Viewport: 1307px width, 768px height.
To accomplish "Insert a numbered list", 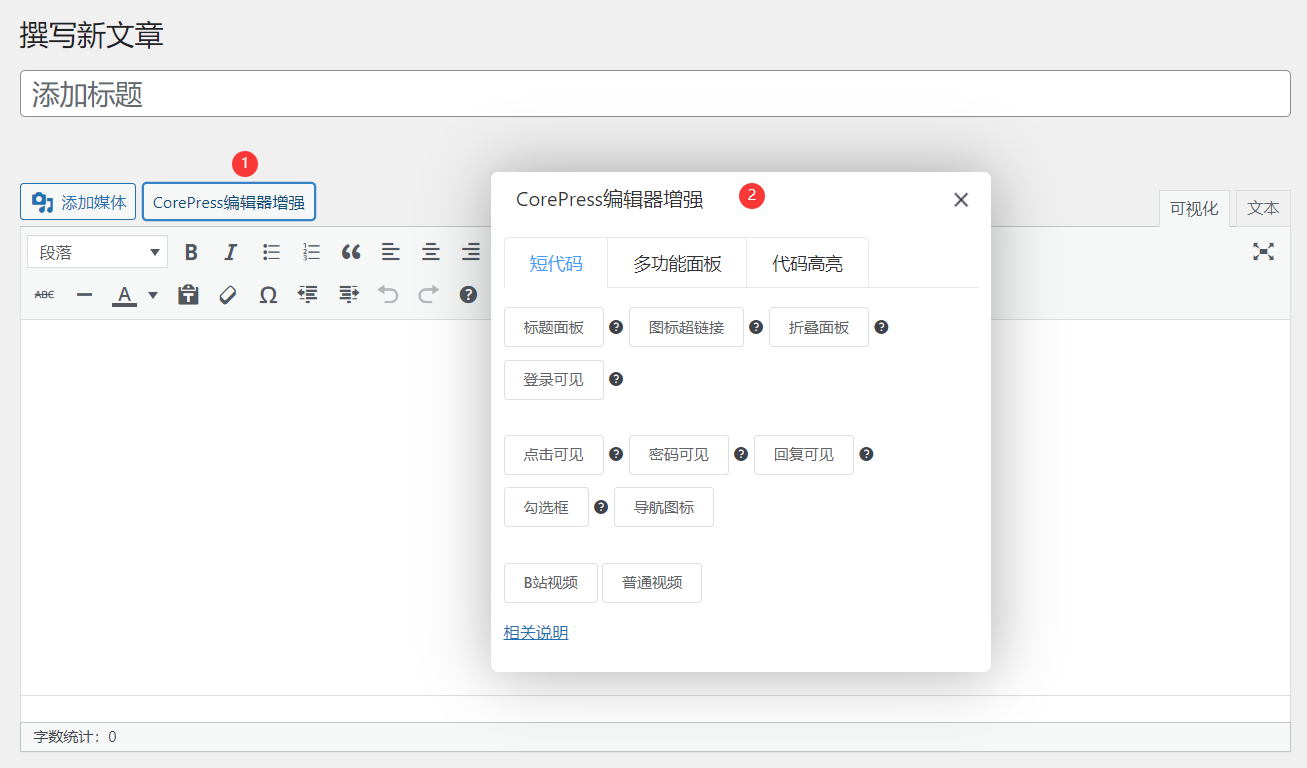I will pyautogui.click(x=311, y=252).
